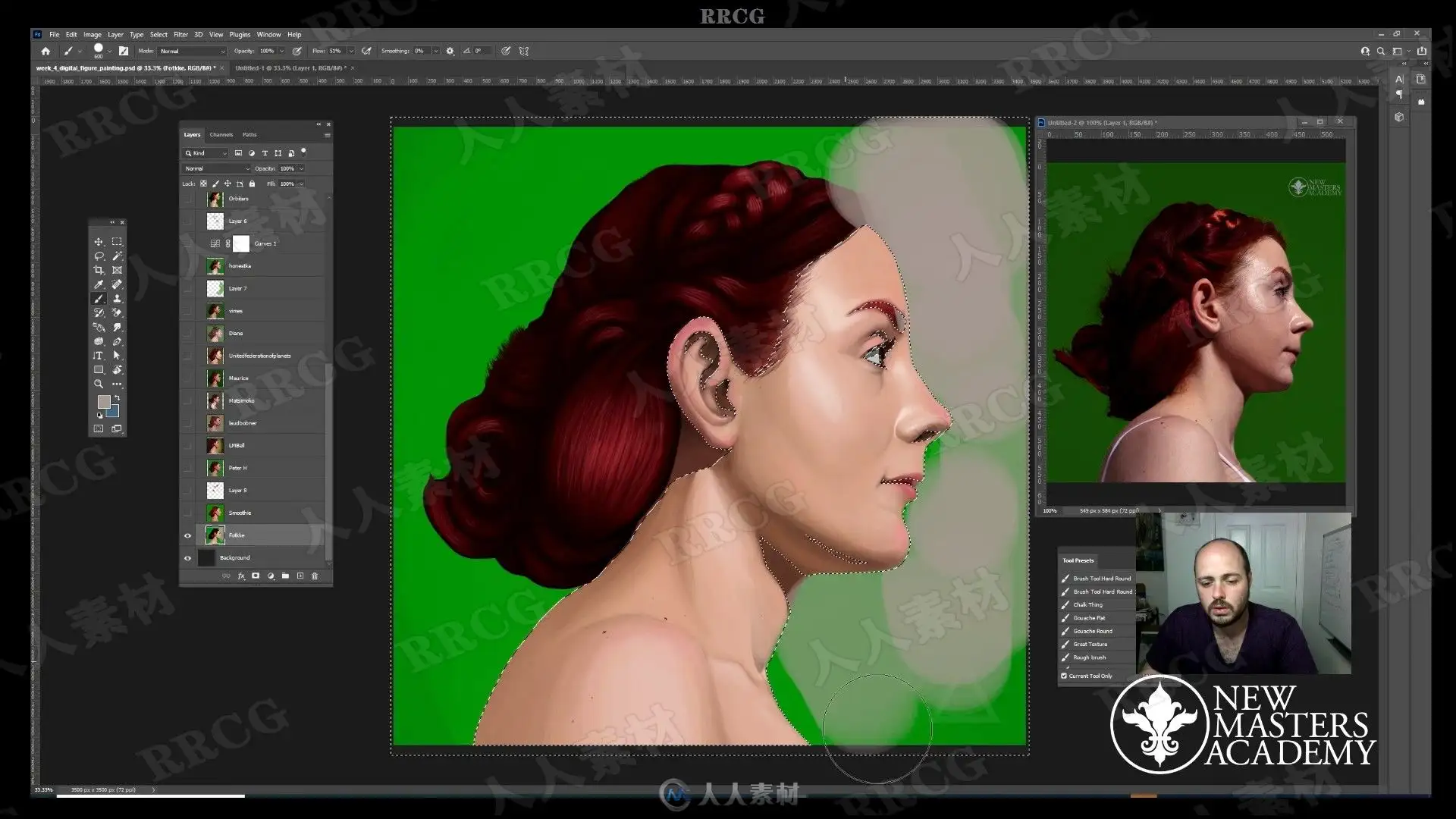Toggle pressure for size

[506, 51]
